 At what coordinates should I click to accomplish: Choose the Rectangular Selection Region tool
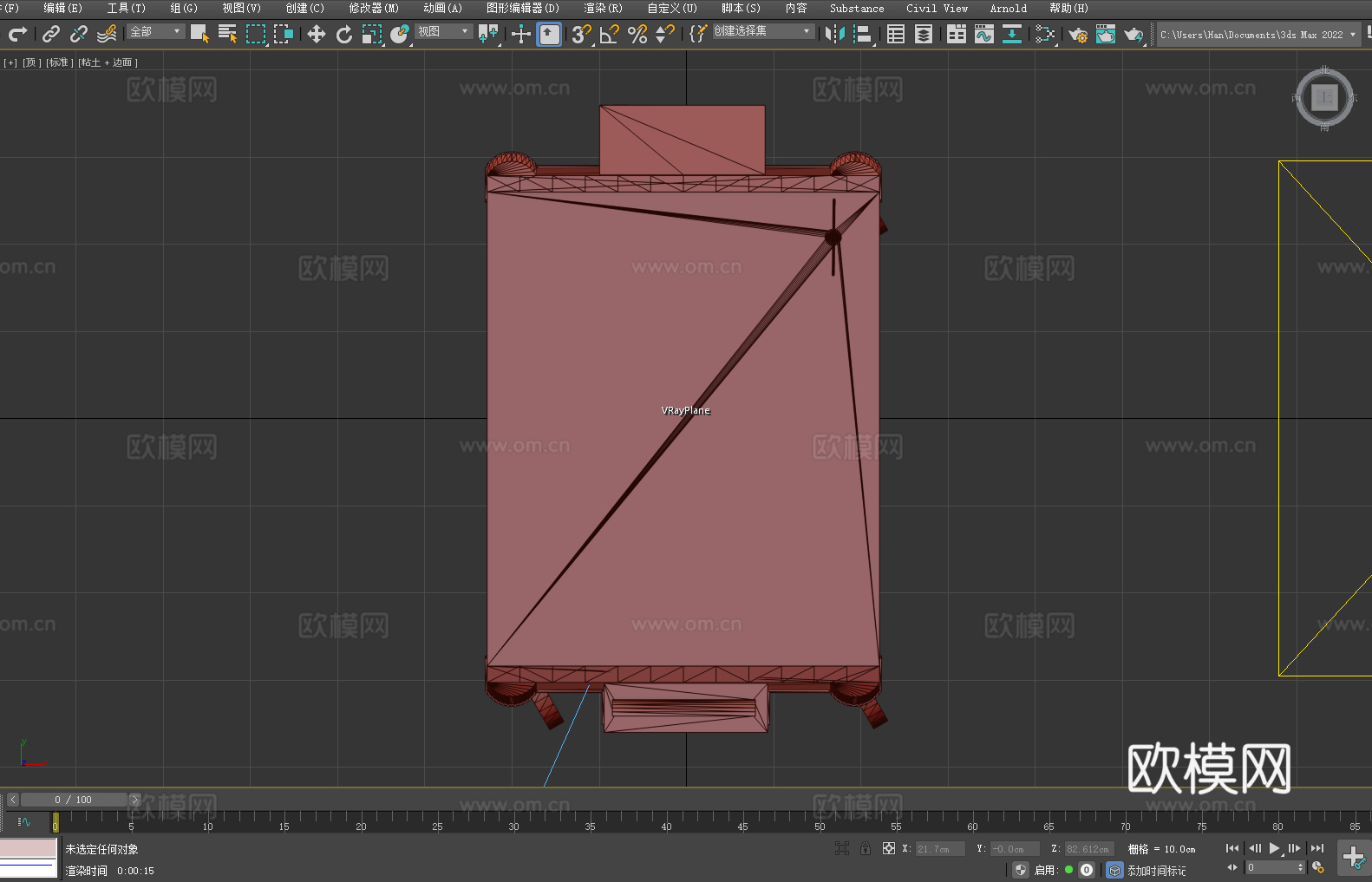(256, 34)
